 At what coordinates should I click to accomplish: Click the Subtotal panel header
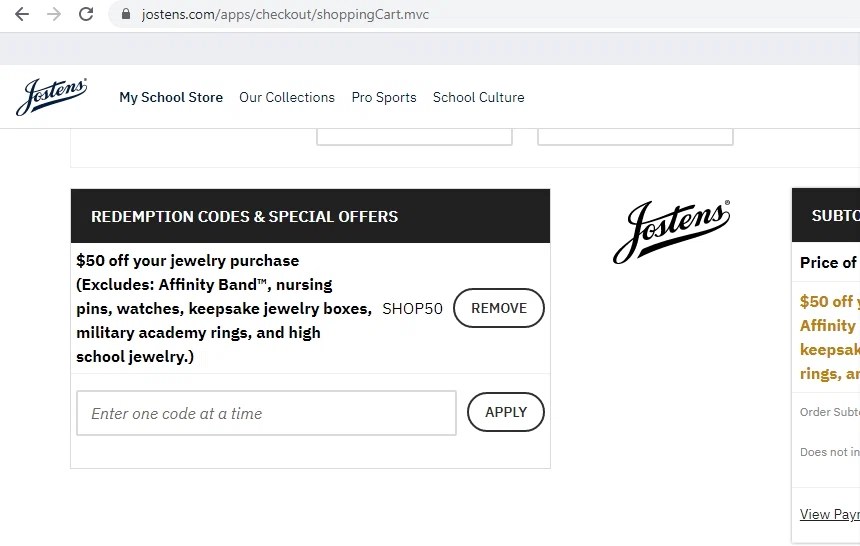coord(834,215)
